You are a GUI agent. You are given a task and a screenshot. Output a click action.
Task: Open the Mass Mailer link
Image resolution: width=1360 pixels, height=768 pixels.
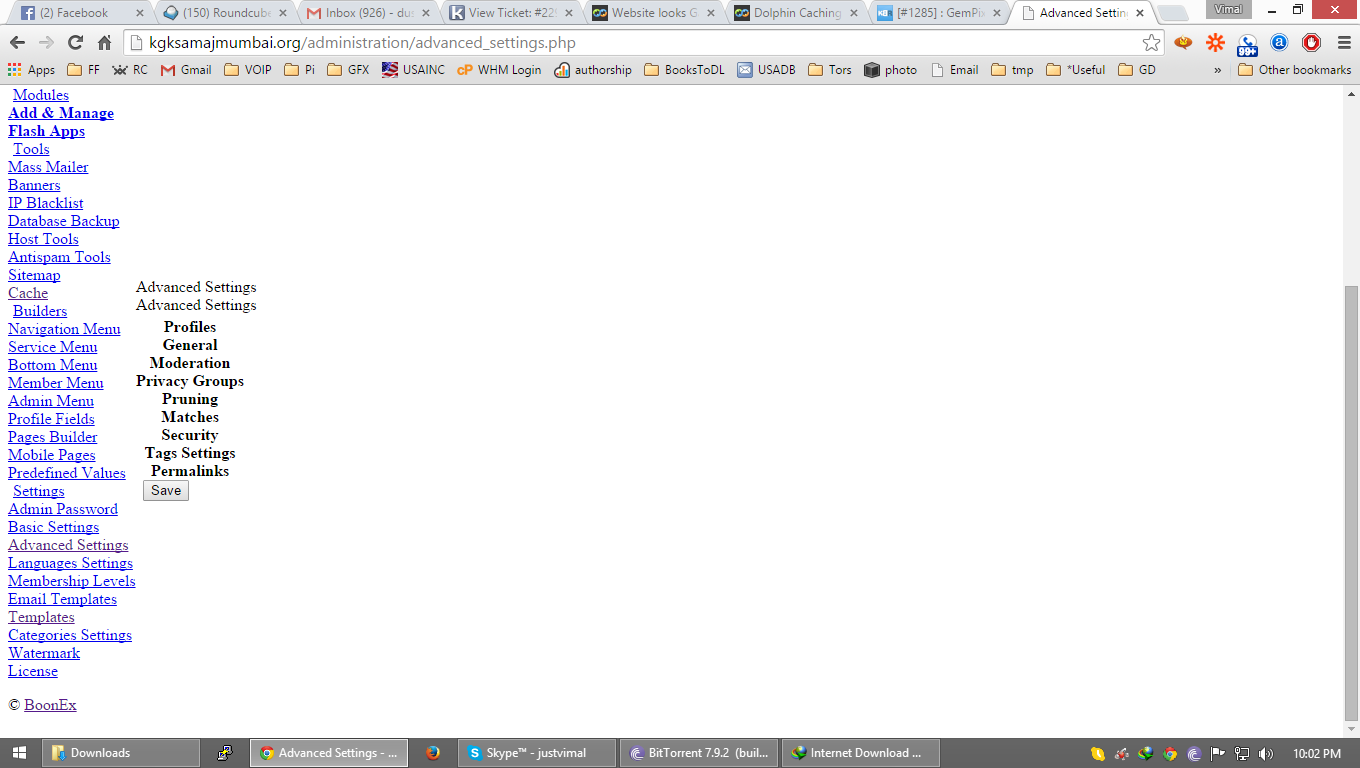48,167
